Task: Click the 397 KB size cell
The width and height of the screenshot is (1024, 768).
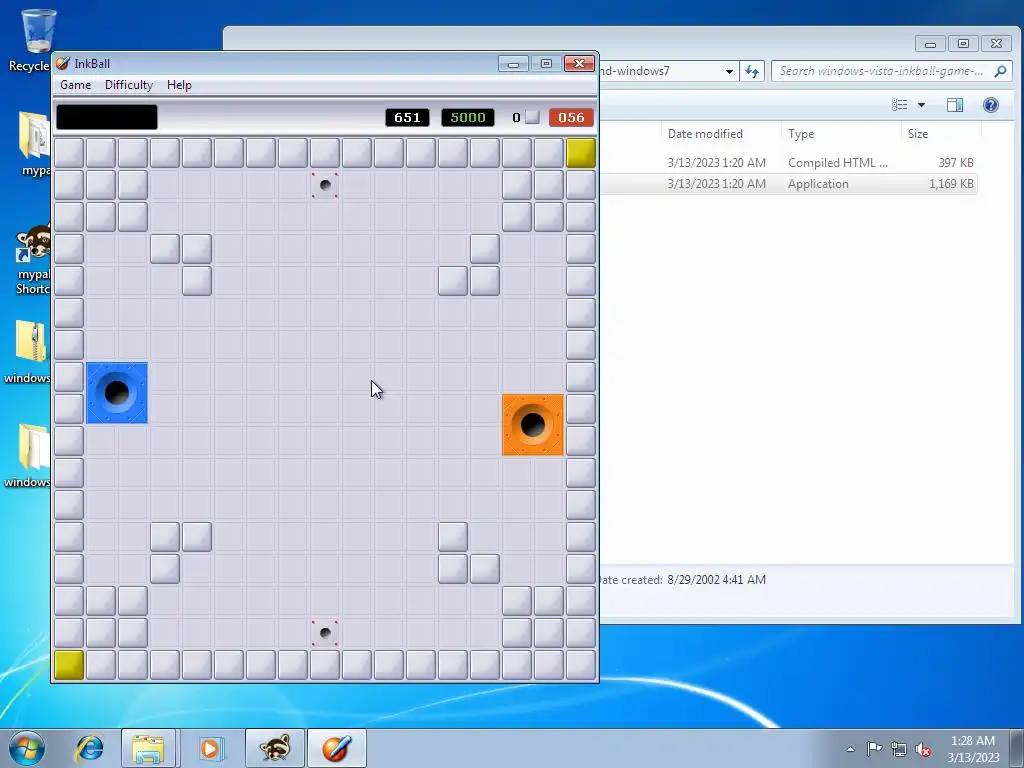Action: (956, 163)
